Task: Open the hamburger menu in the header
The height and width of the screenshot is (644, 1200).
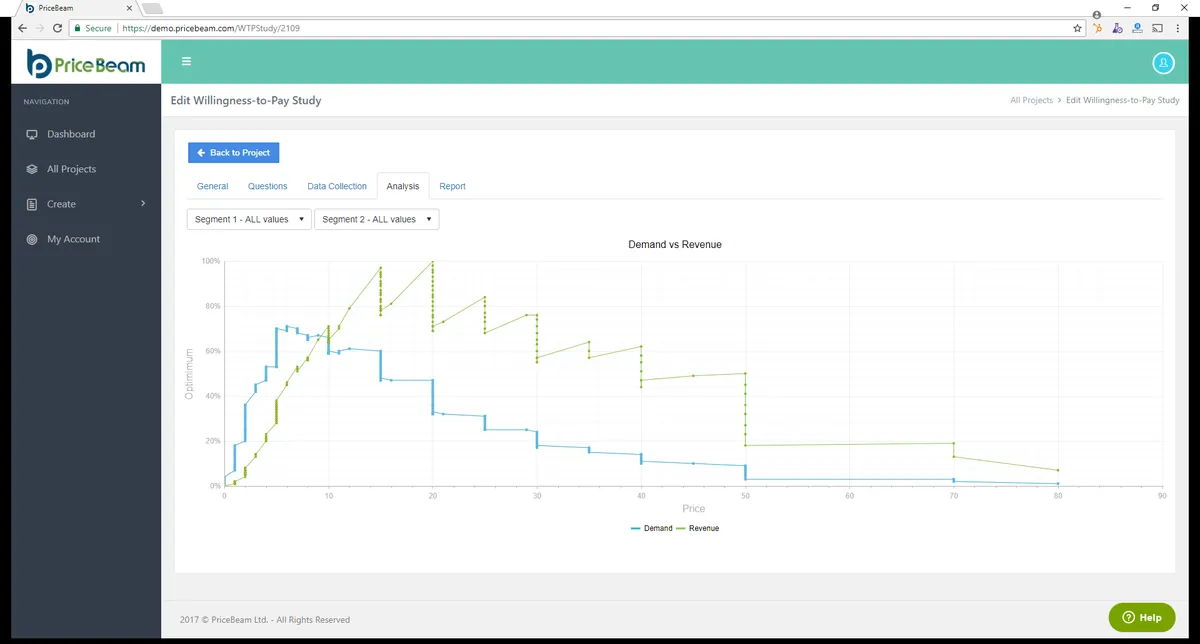Action: [186, 62]
